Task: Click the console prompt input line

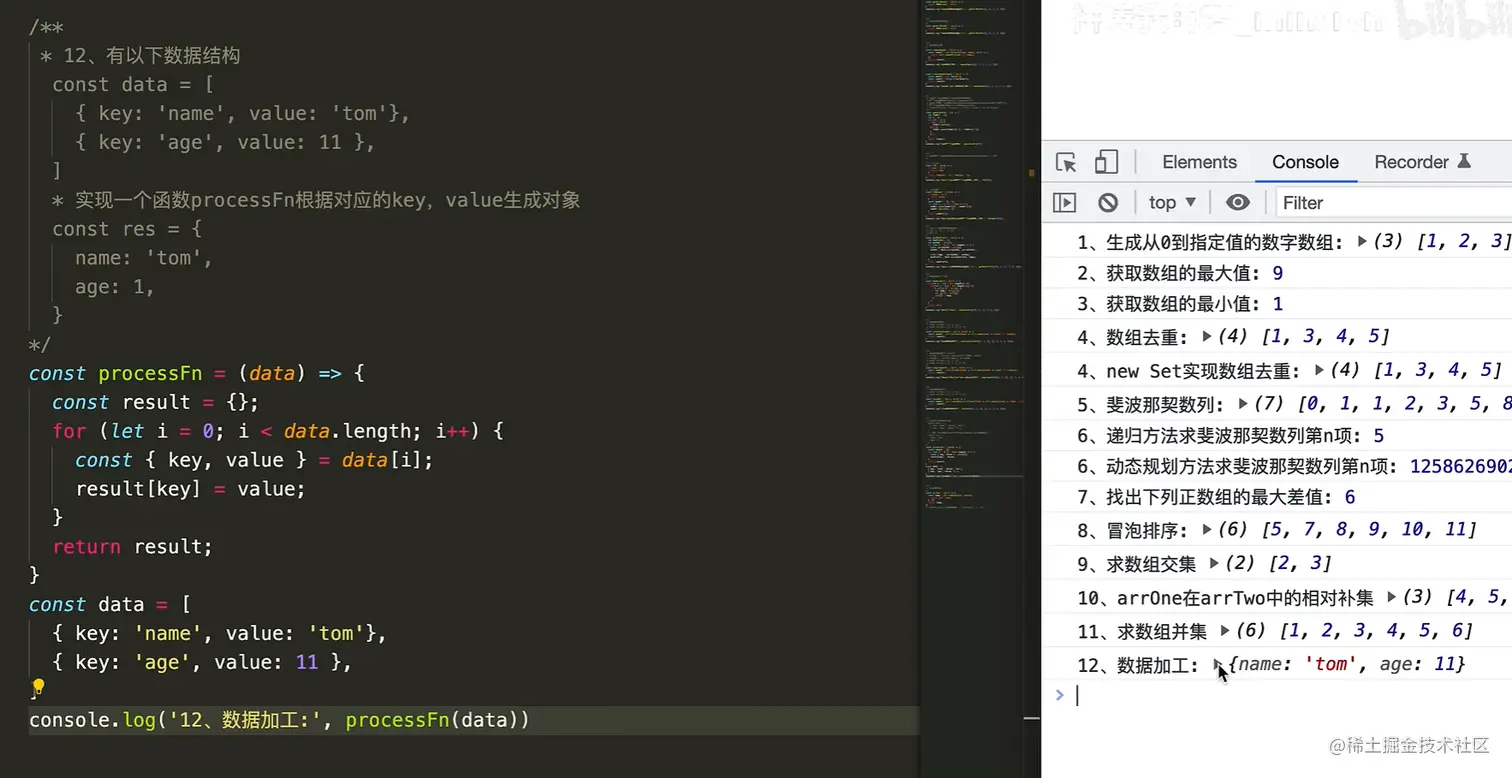Action: point(1290,695)
